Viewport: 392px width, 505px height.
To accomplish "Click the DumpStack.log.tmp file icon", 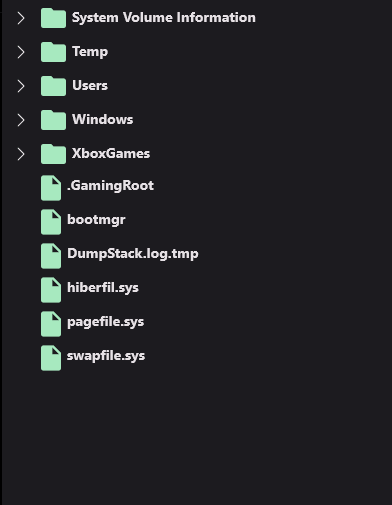I will [x=51, y=256].
